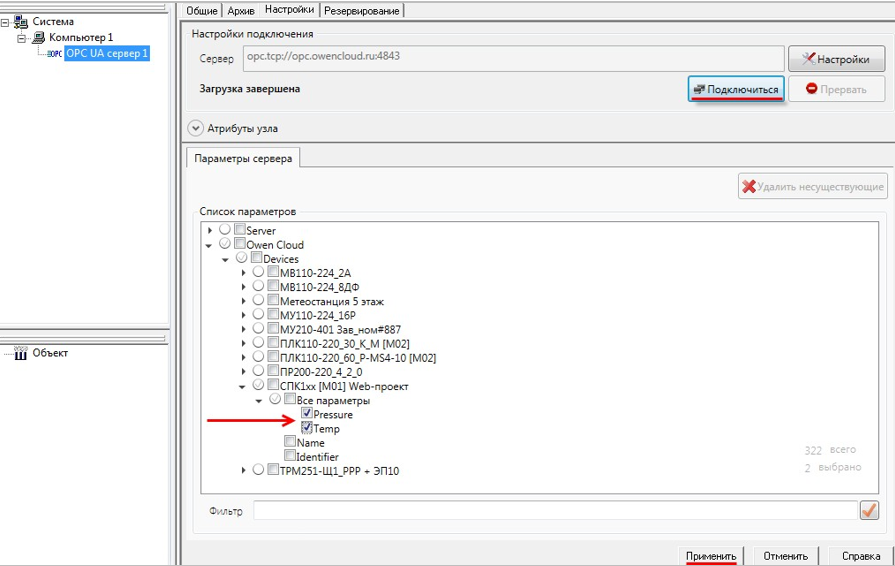This screenshot has width=895, height=566.
Task: Select radio button for Метеостанция 5 этаж
Action: (259, 300)
